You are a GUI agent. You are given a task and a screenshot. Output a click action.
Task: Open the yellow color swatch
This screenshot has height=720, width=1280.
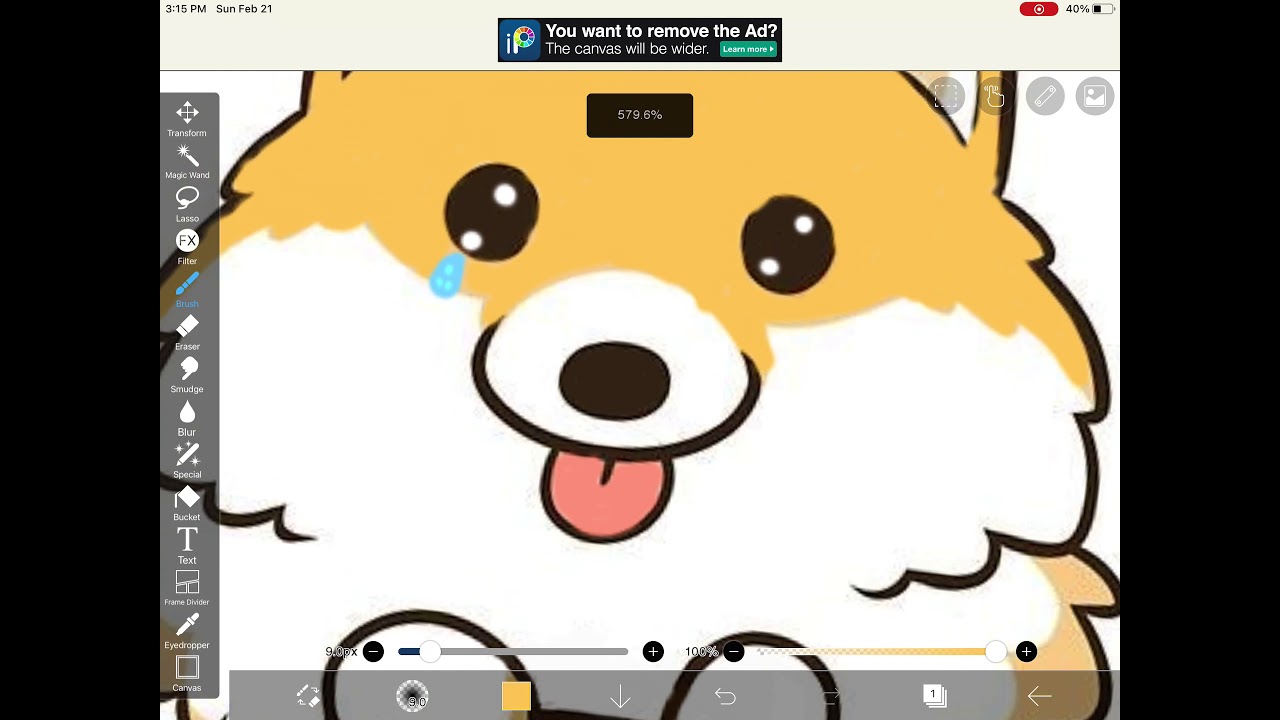(x=516, y=696)
